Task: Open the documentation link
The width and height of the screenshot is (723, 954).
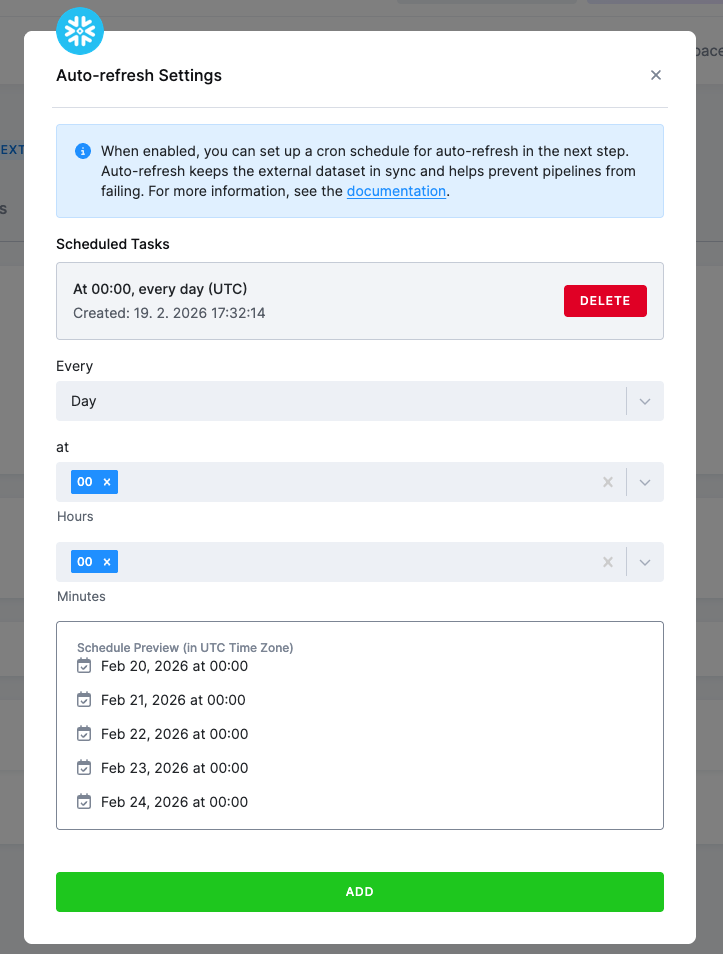Action: click(x=396, y=190)
